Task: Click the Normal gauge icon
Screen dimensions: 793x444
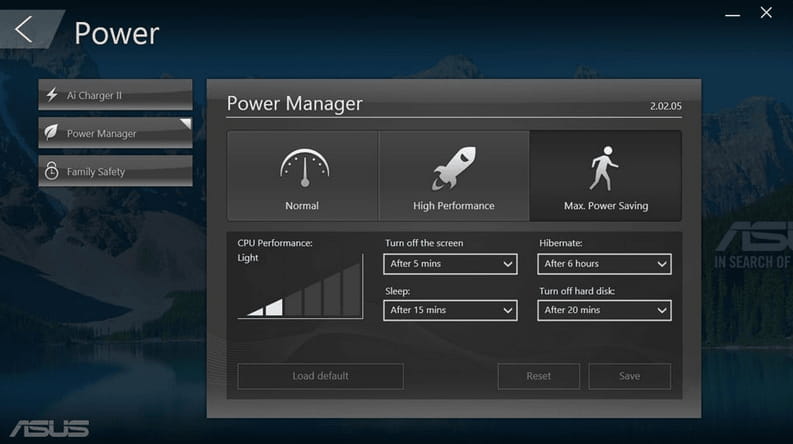Action: click(x=304, y=168)
